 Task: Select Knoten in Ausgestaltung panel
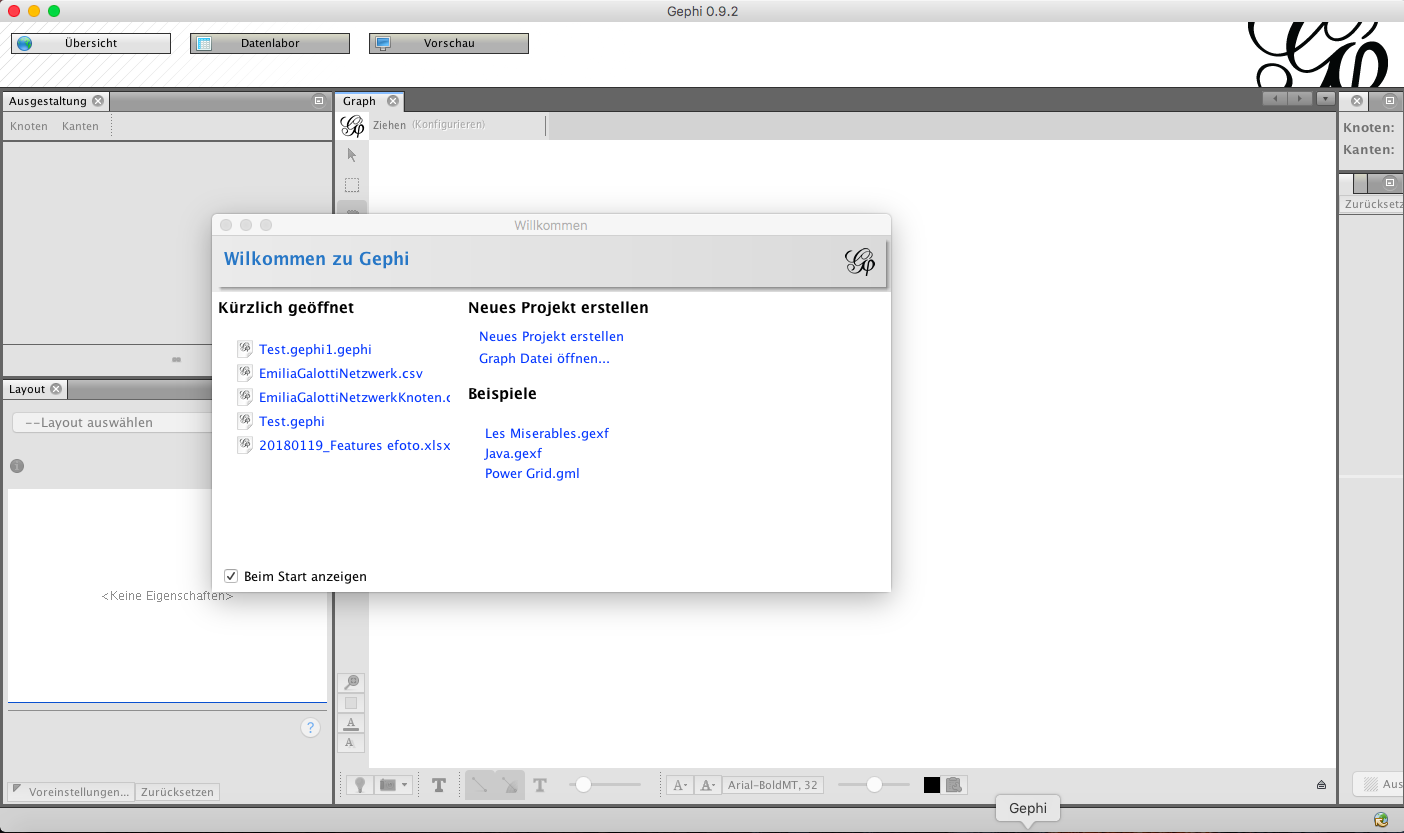[x=29, y=126]
